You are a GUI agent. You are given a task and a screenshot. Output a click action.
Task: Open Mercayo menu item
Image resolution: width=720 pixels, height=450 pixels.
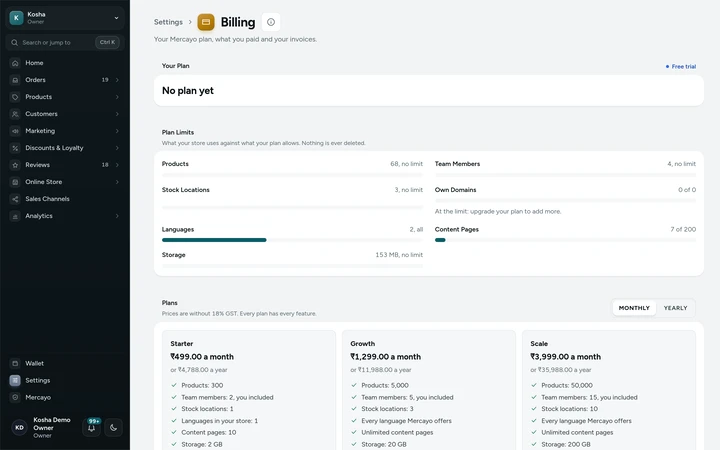pos(65,397)
